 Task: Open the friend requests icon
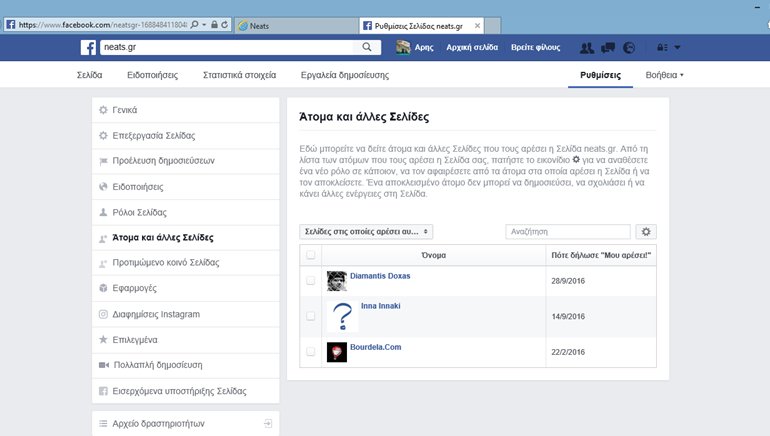click(x=587, y=48)
